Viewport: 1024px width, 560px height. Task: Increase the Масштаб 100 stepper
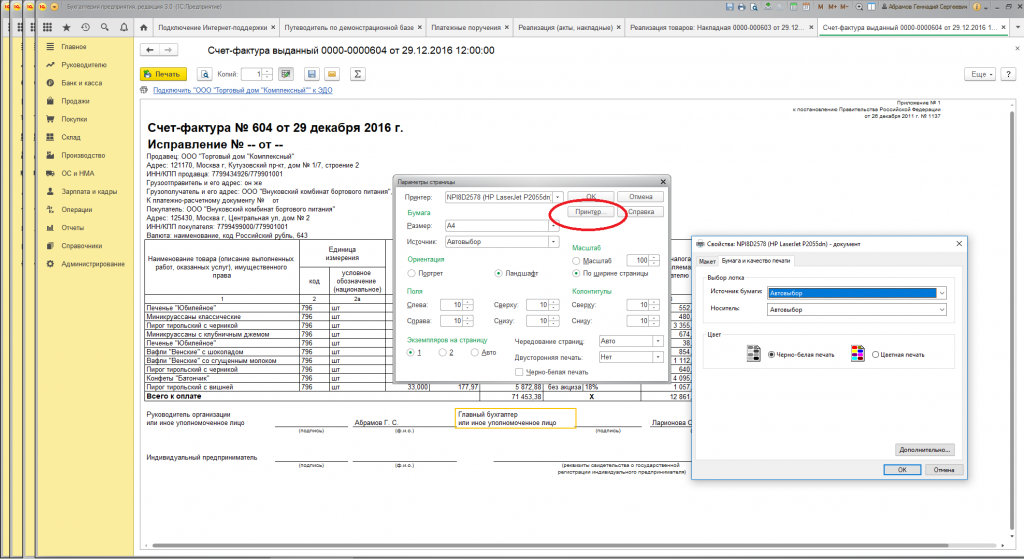[654, 258]
